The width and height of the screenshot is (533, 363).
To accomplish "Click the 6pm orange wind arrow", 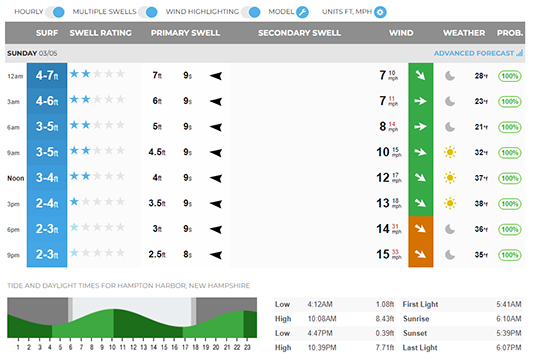I will coord(420,229).
